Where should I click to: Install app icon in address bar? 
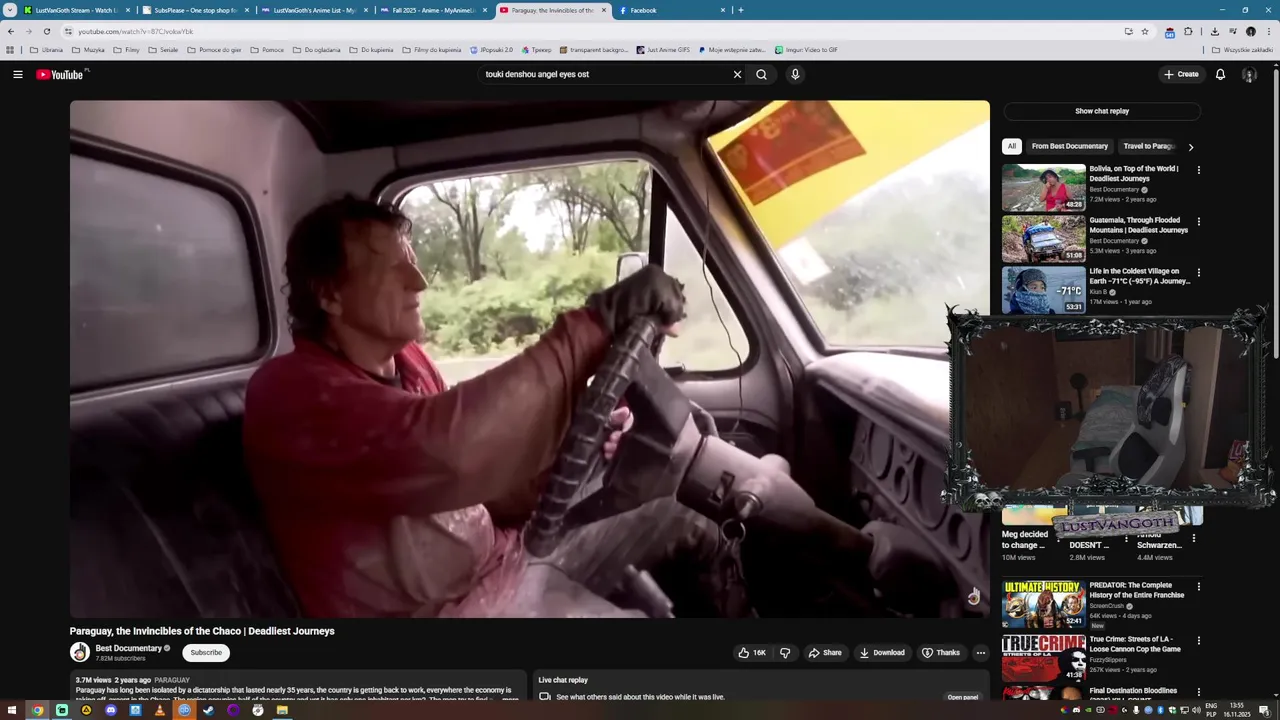(1128, 31)
